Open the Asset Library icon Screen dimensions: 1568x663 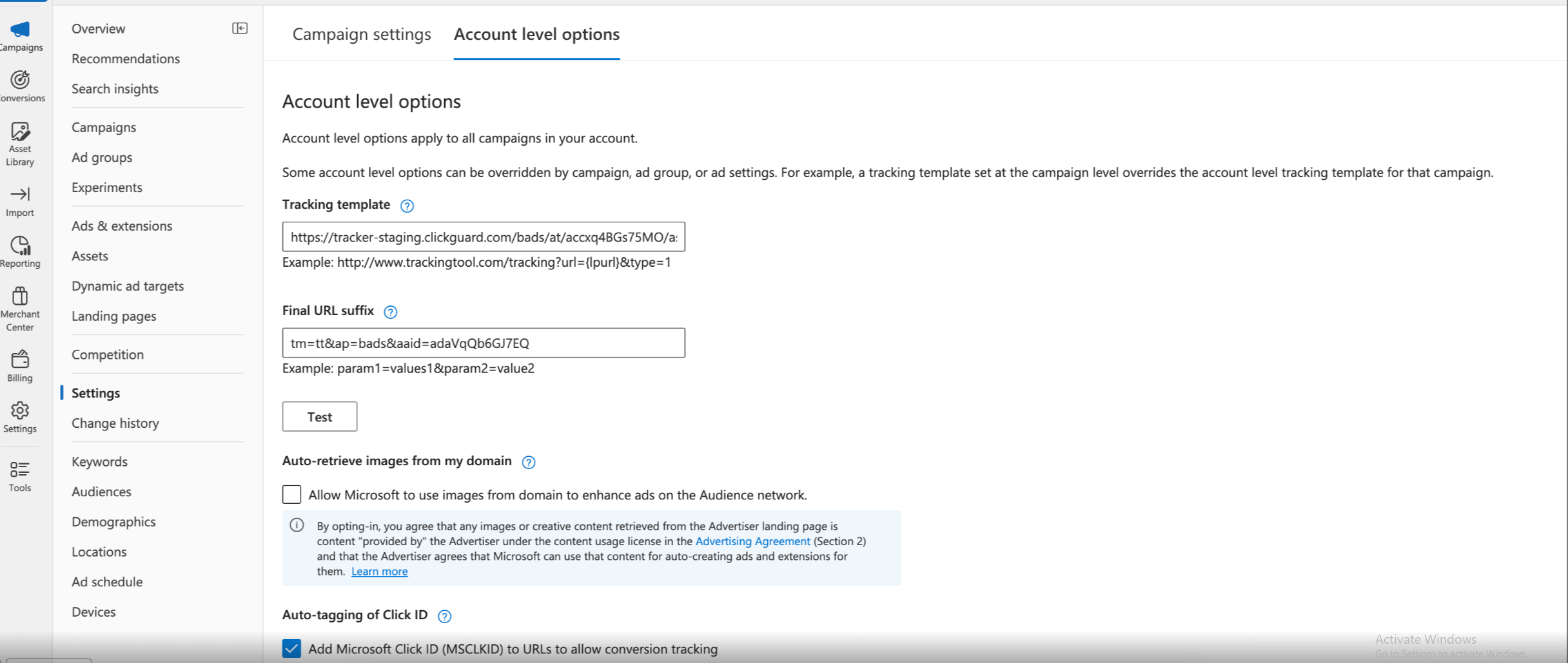click(x=20, y=131)
